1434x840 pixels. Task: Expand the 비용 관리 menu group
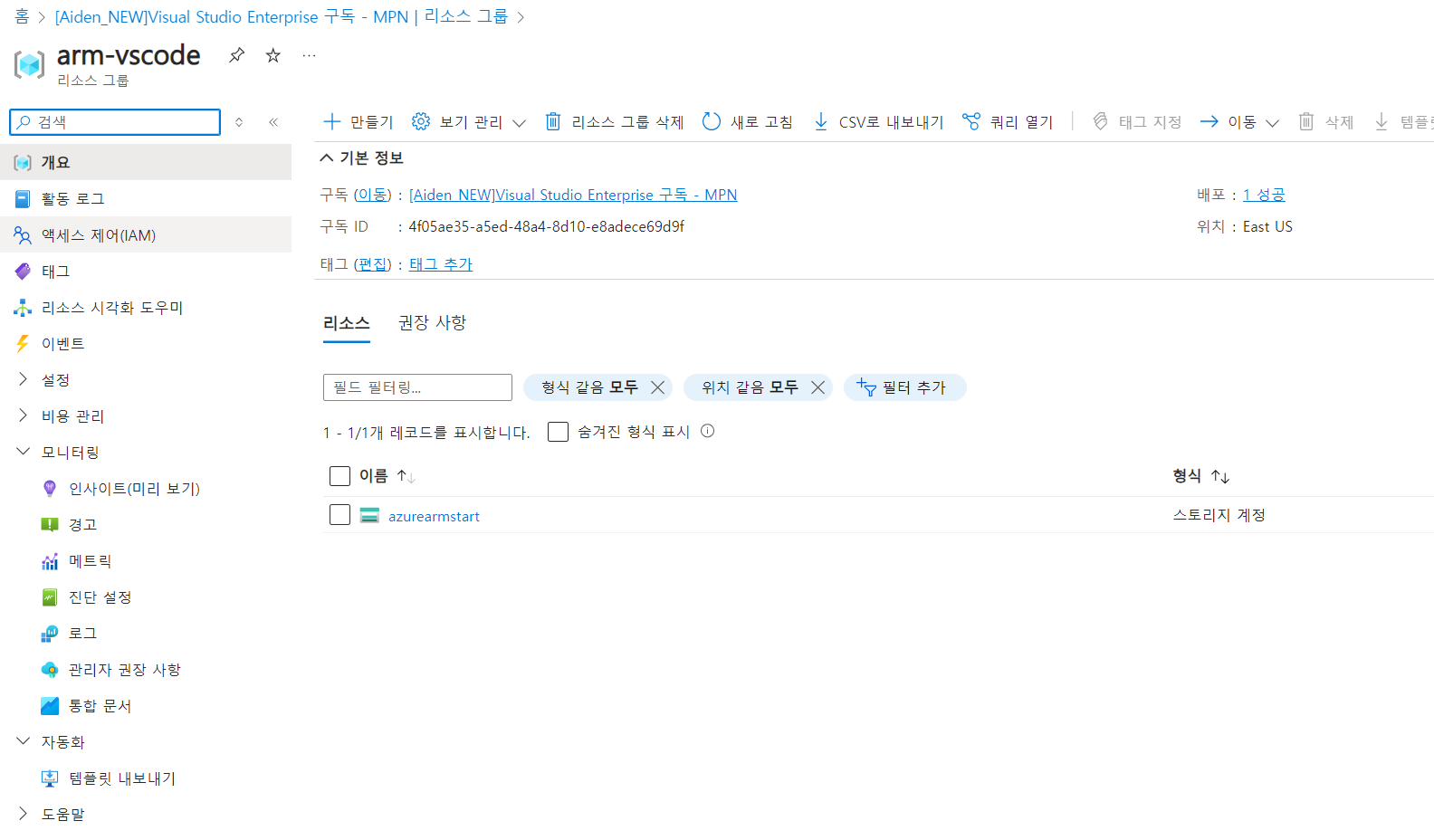coord(23,415)
